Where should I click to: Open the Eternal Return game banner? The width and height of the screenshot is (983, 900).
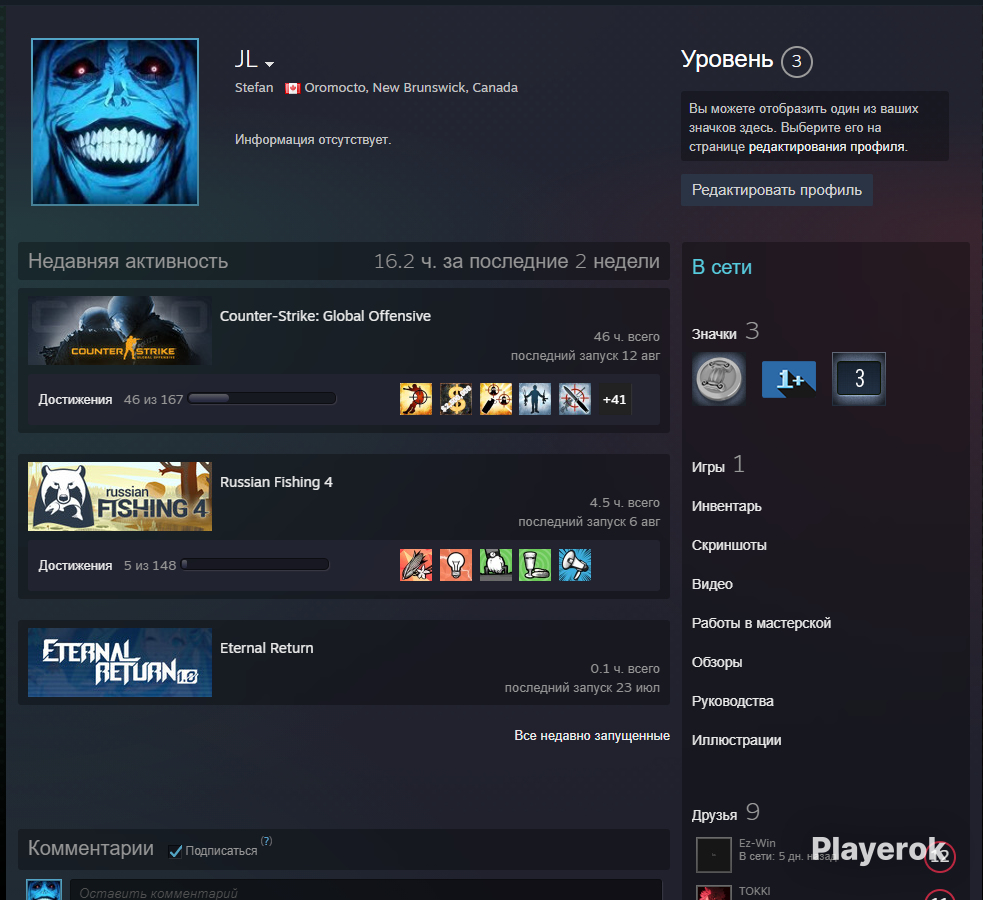[x=120, y=662]
